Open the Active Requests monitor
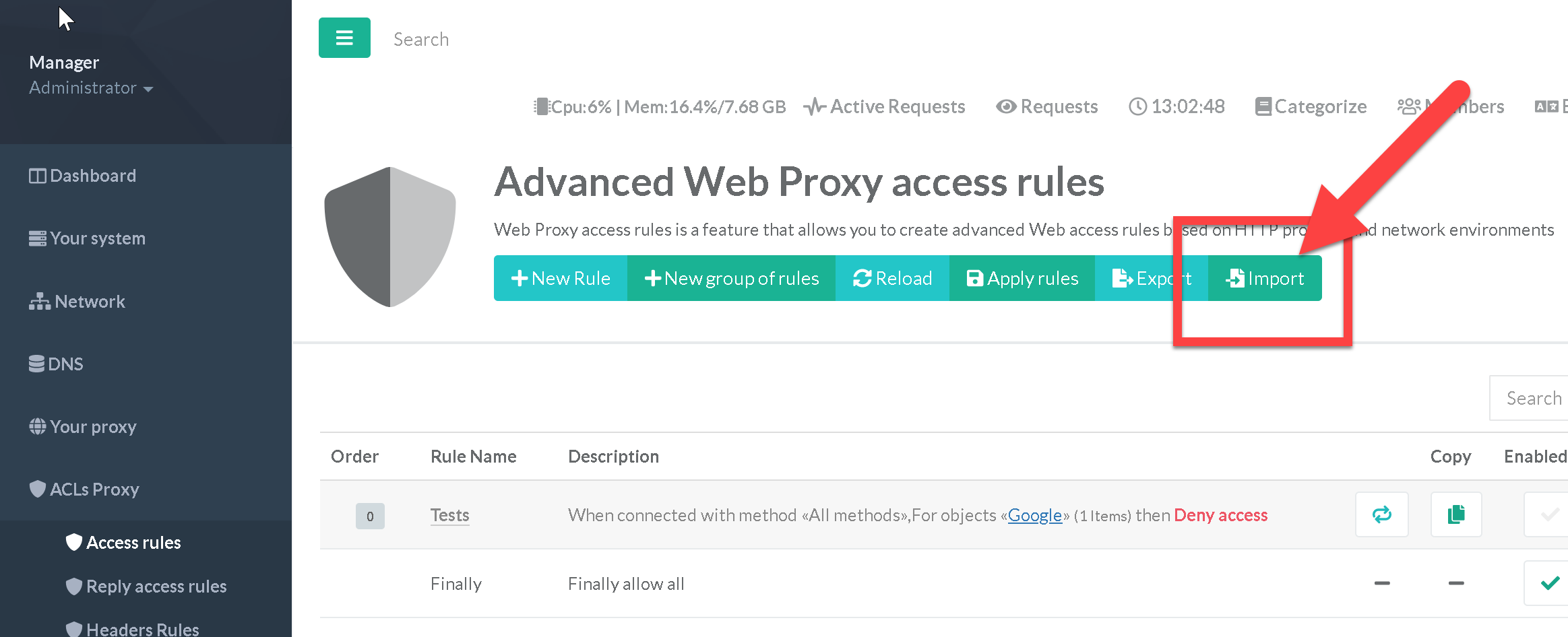The width and height of the screenshot is (1568, 637). pyautogui.click(x=884, y=106)
